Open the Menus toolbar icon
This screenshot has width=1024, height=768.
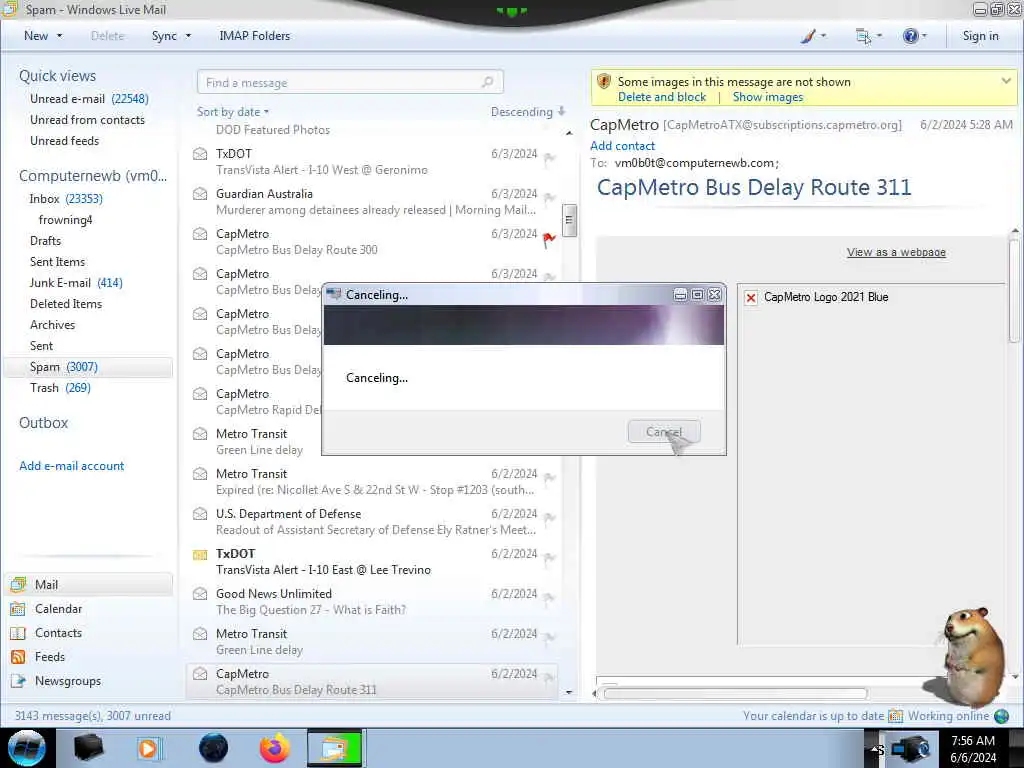click(863, 37)
